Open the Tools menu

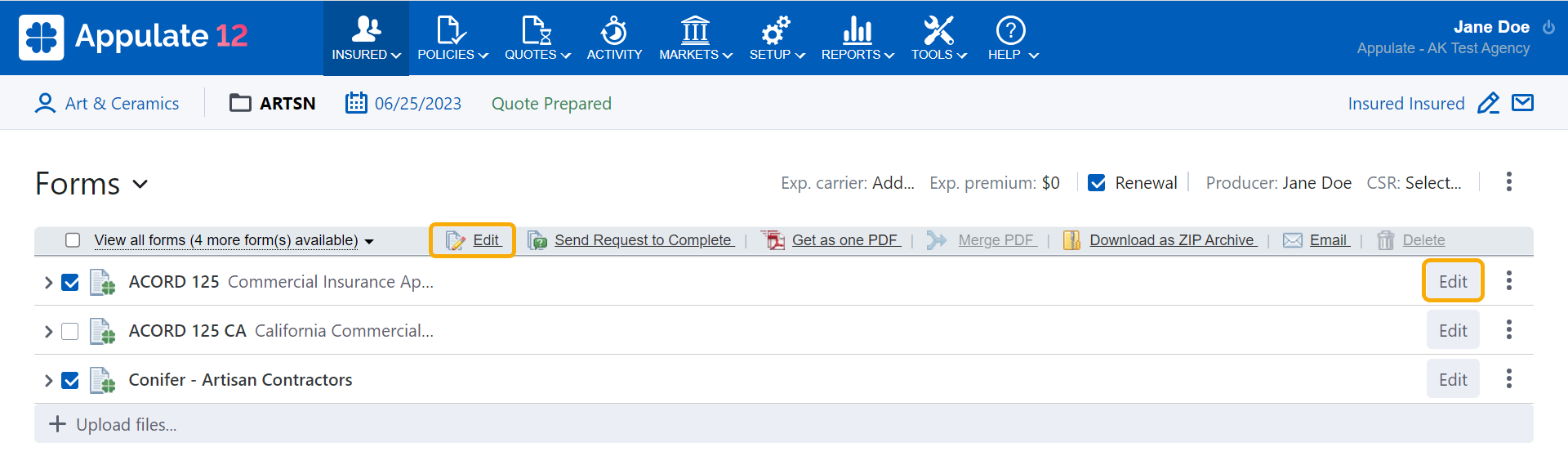tap(939, 38)
